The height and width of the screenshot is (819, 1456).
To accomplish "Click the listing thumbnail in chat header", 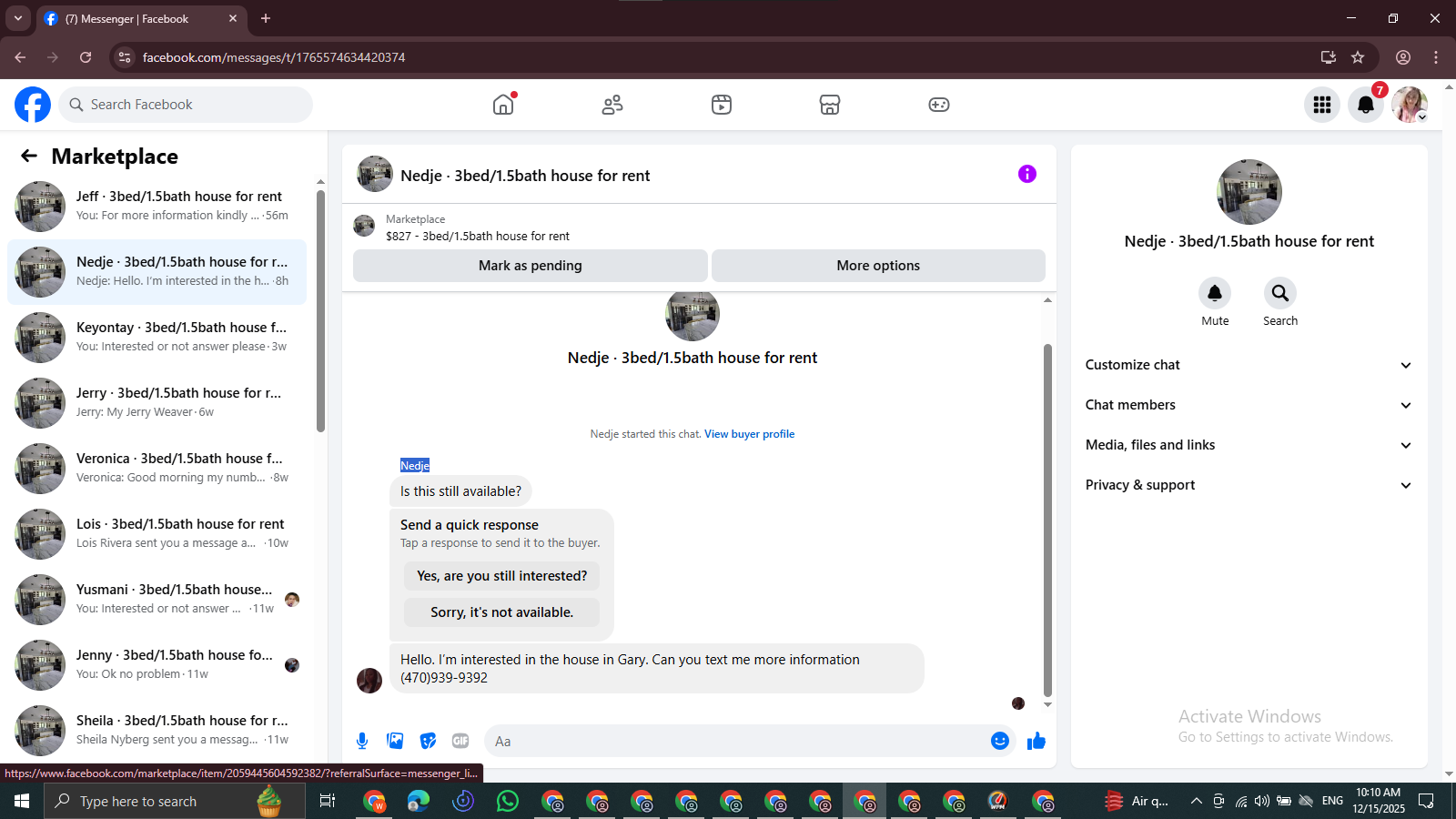I will coord(375,174).
